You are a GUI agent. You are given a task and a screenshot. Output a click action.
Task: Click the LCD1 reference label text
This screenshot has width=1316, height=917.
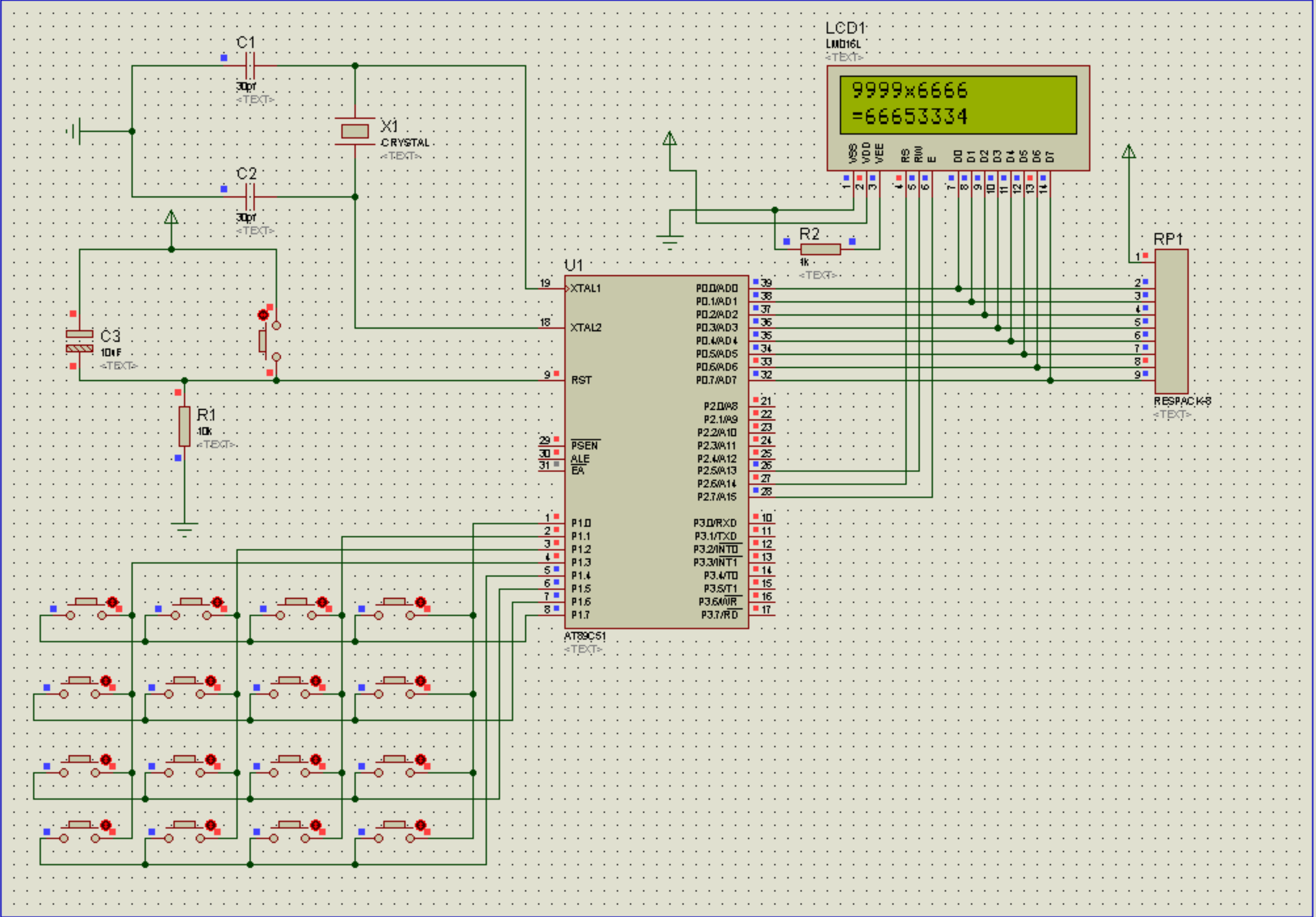[x=845, y=28]
